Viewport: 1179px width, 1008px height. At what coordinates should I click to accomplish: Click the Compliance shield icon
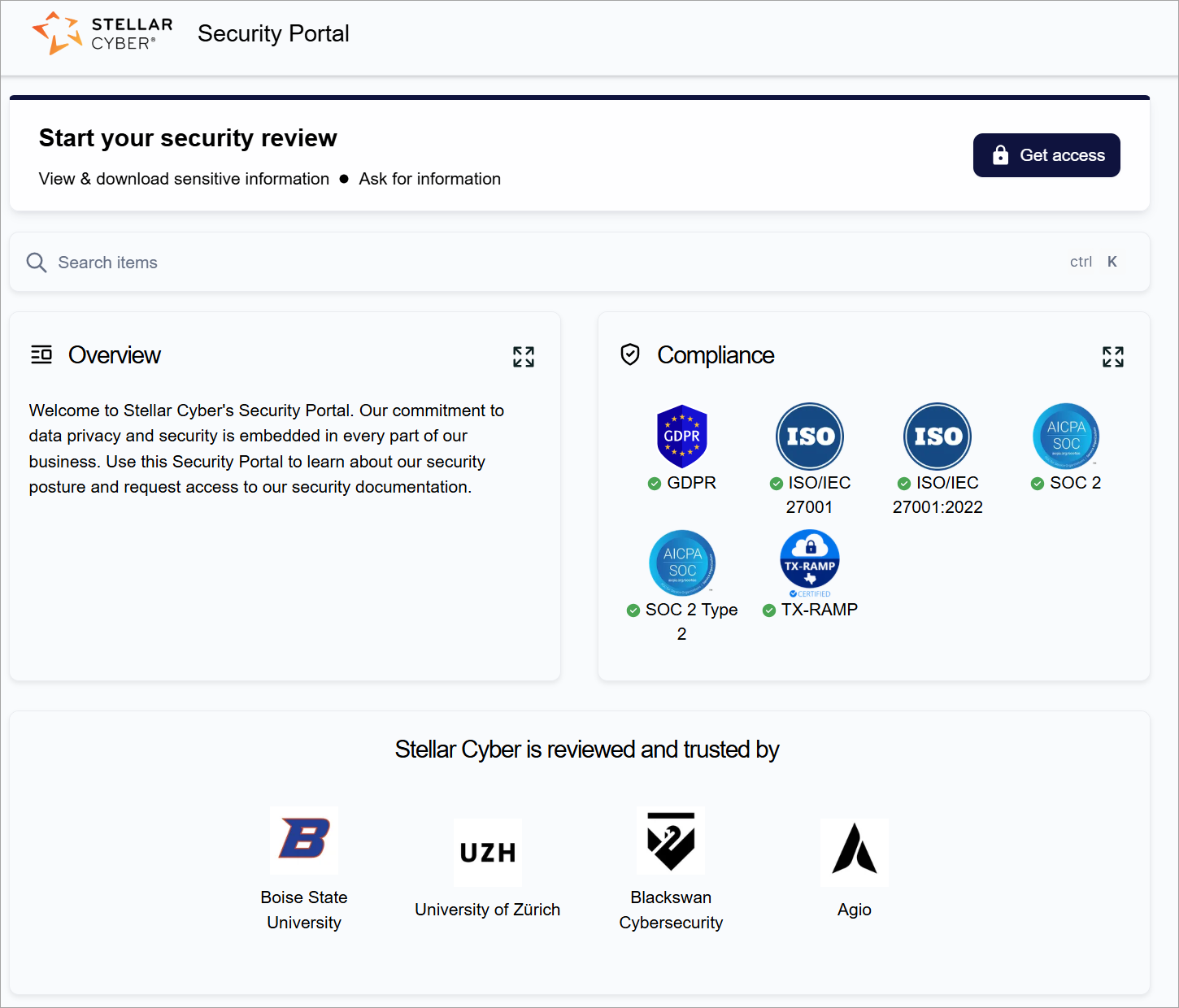pyautogui.click(x=630, y=354)
